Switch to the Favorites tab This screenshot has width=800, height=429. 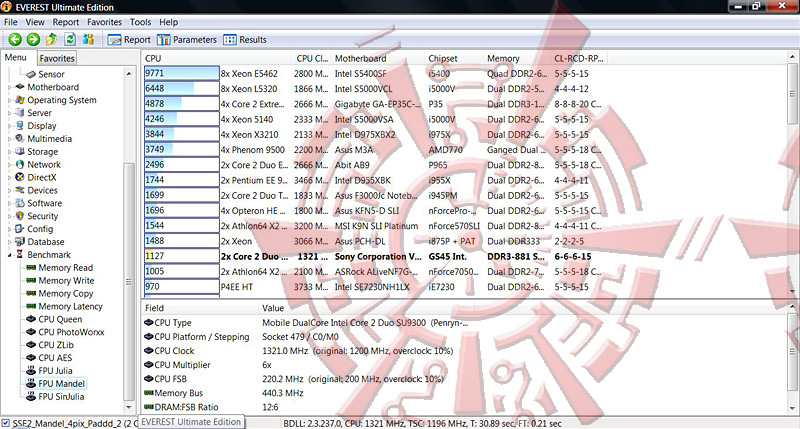(x=57, y=58)
